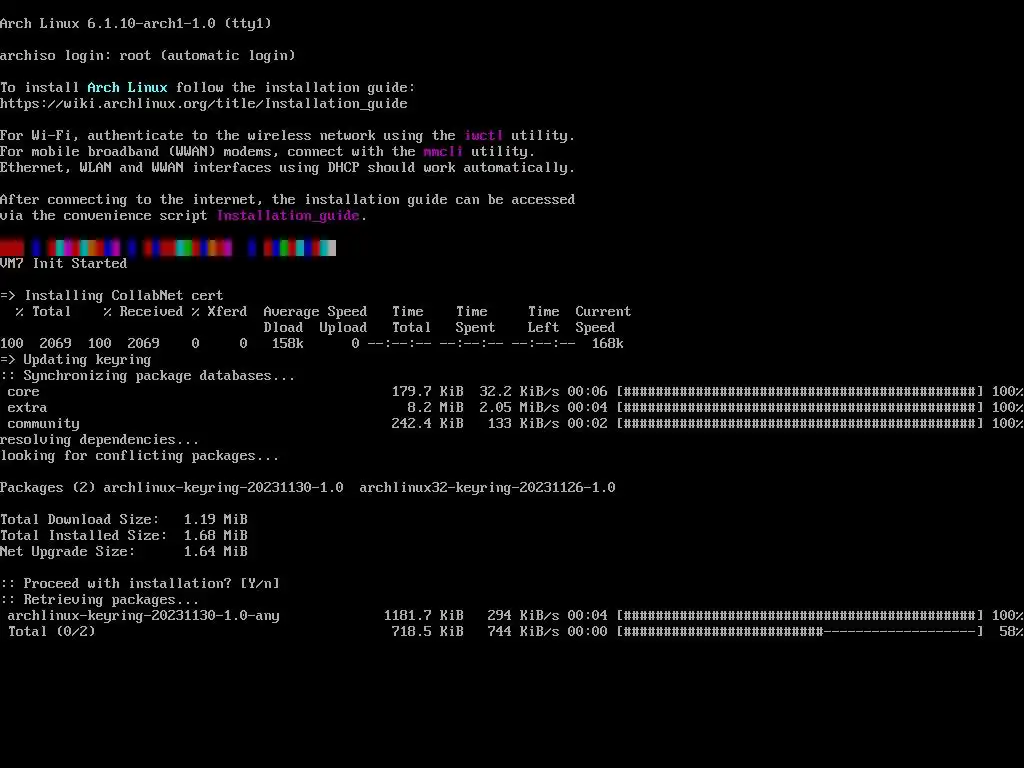Viewport: 1024px width, 768px height.
Task: Click the '718.5 KiB' total downloaded value
Action: [x=427, y=632]
